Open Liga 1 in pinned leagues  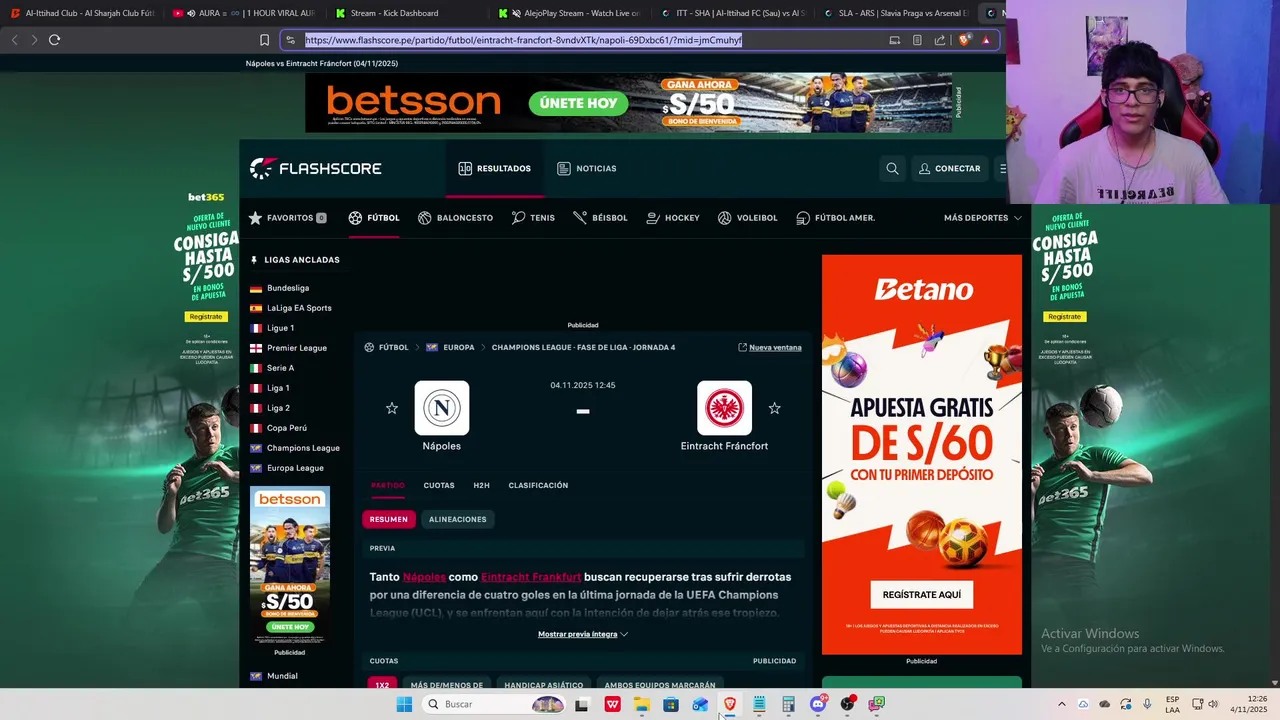pos(278,388)
